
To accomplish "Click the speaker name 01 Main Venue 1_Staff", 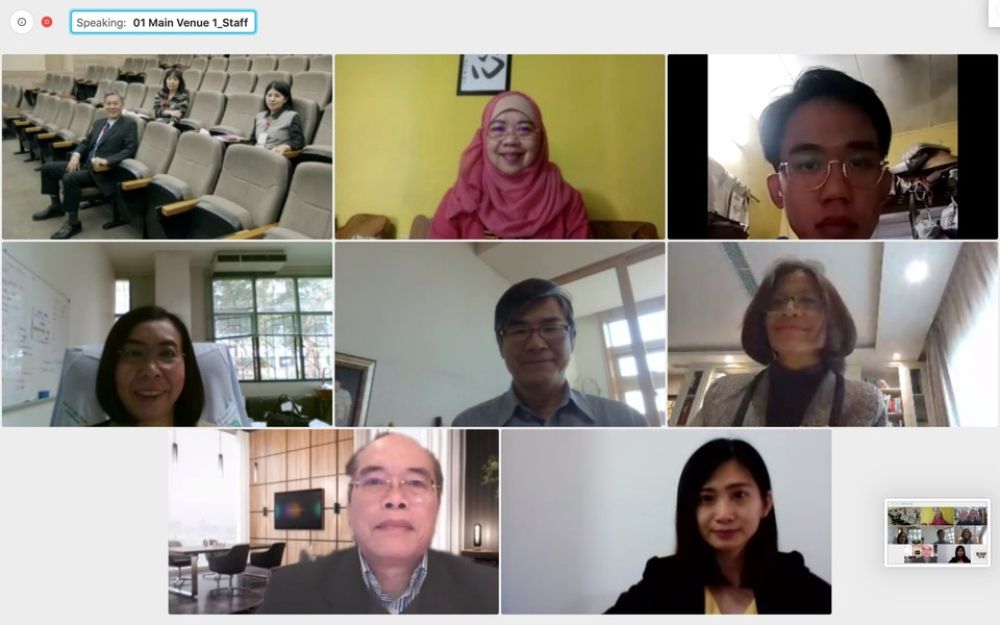I will [190, 23].
